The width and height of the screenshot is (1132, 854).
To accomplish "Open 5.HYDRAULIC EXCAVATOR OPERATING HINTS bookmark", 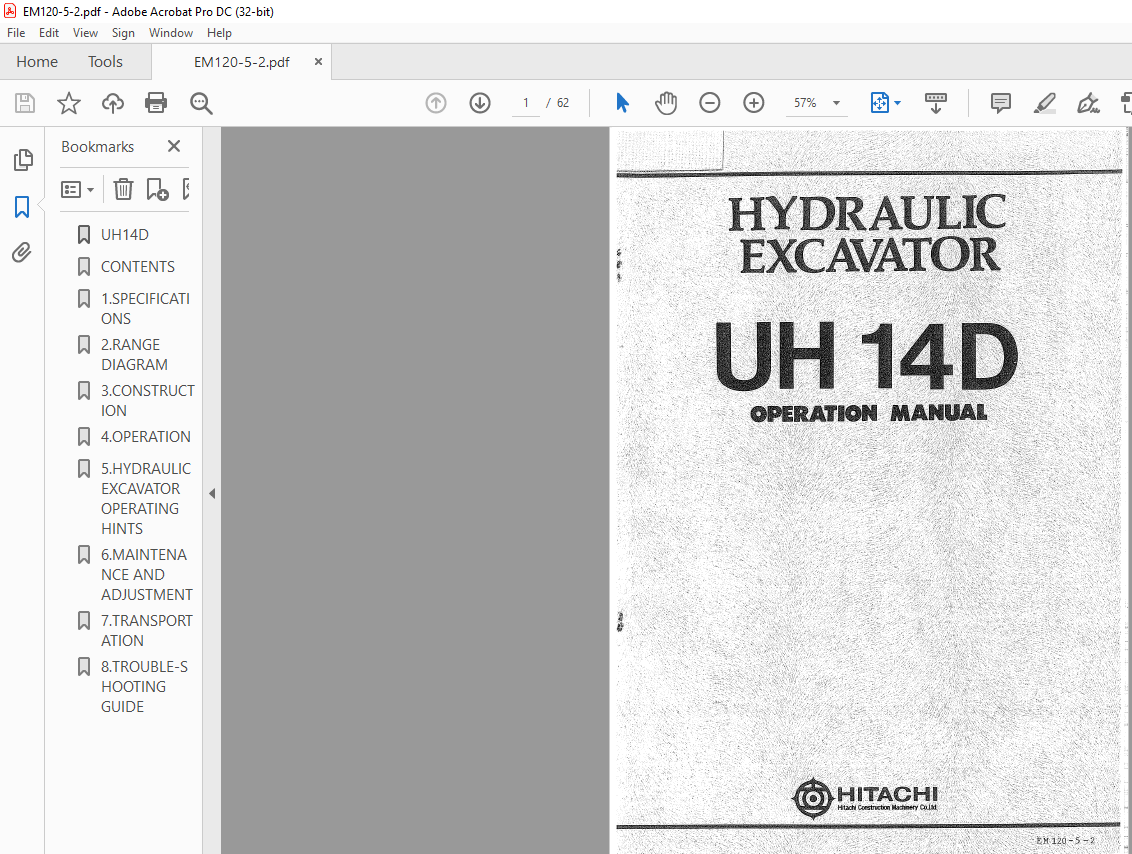I will click(146, 498).
